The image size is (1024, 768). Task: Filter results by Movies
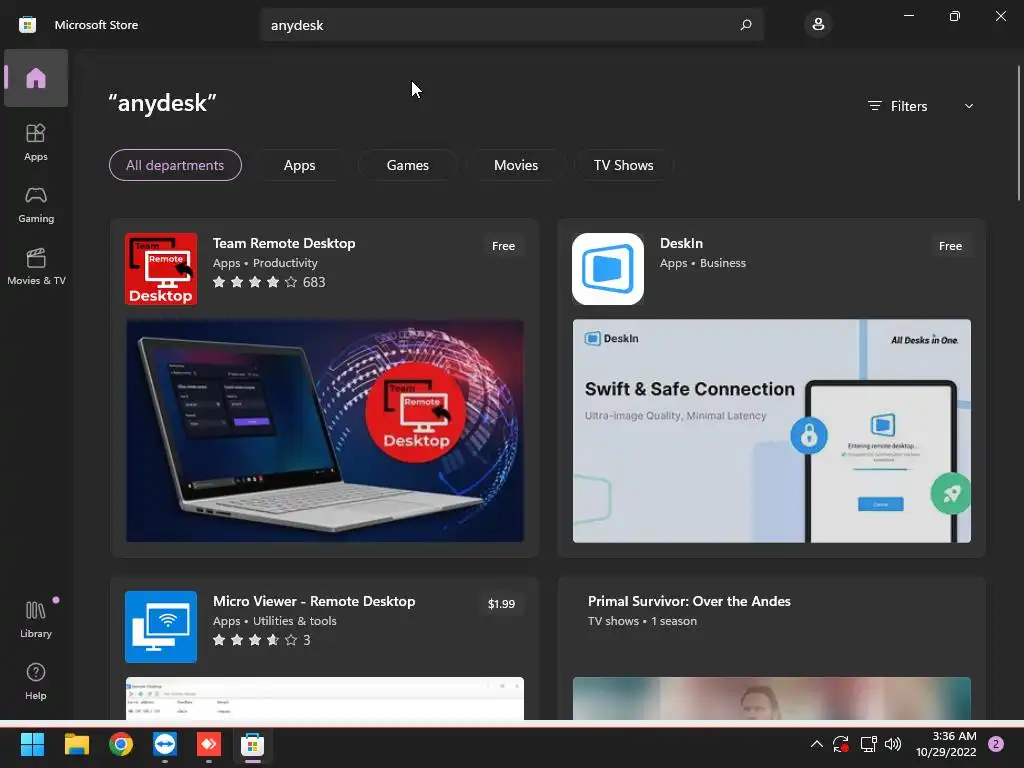[516, 165]
